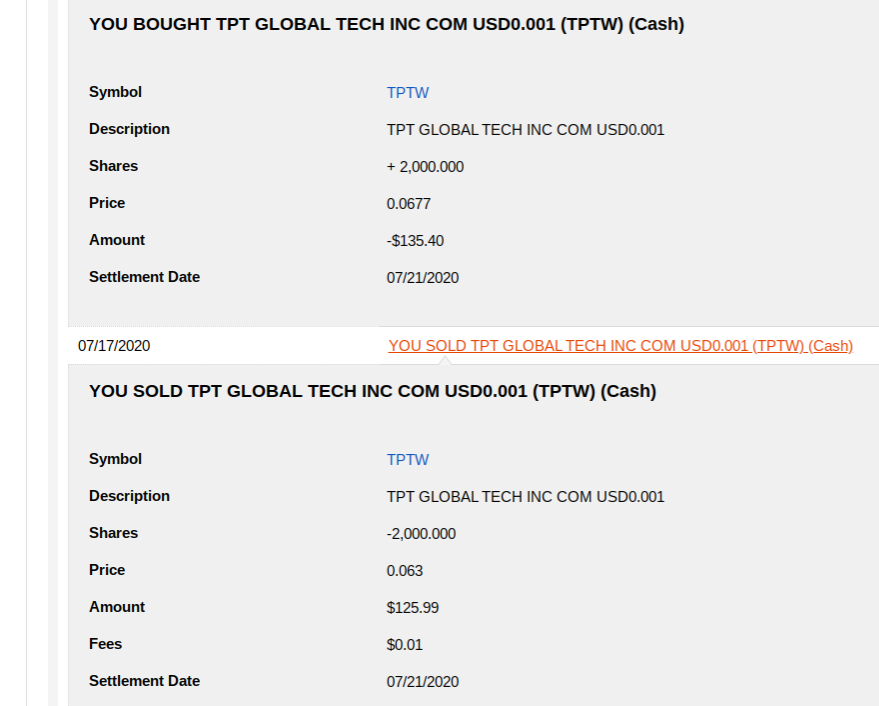Viewport: 879px width, 706px height.
Task: Click the Price label in bought transaction
Action: point(107,203)
